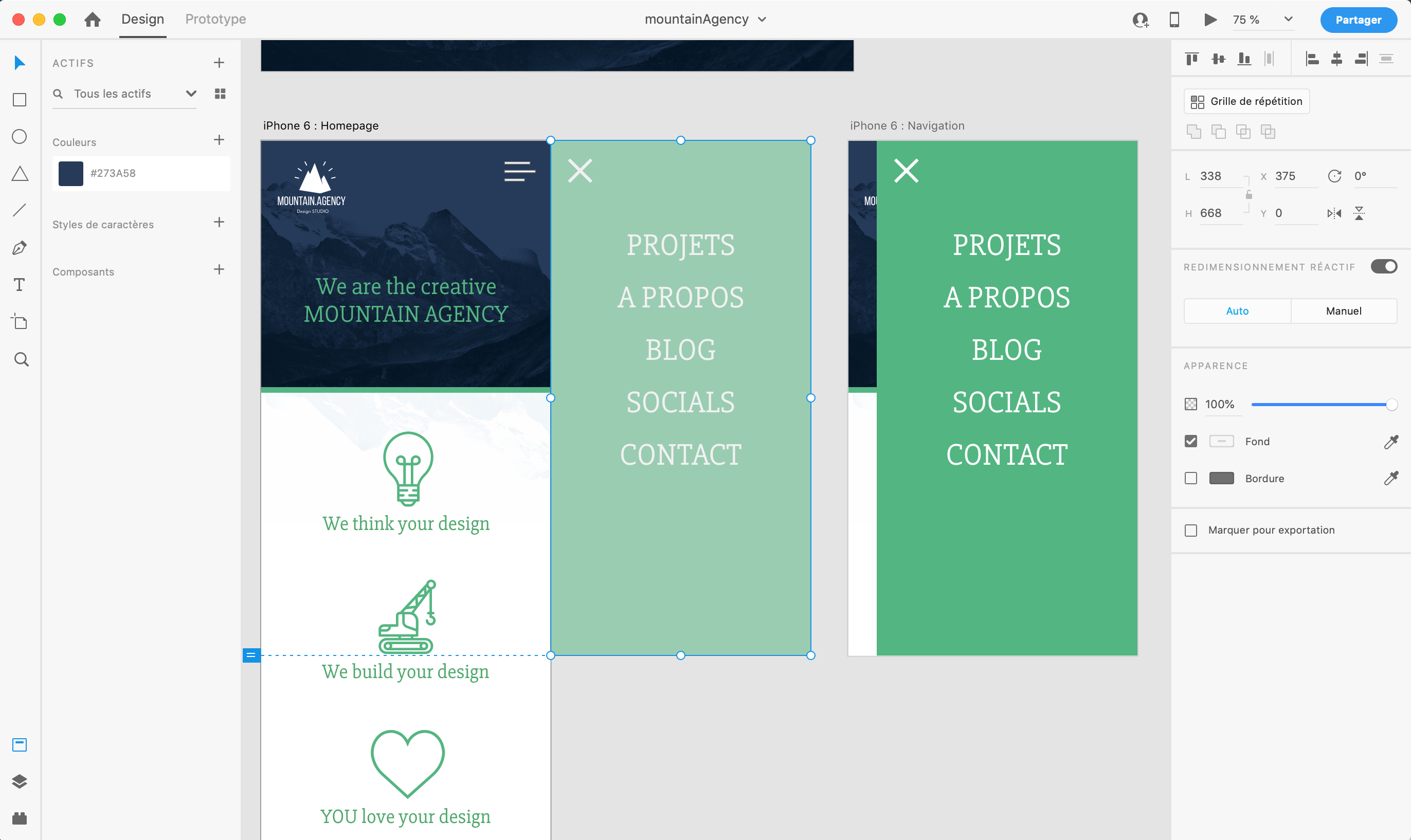Screen dimensions: 1411x840
Task: Align selection to vertical middle
Action: 1219,58
